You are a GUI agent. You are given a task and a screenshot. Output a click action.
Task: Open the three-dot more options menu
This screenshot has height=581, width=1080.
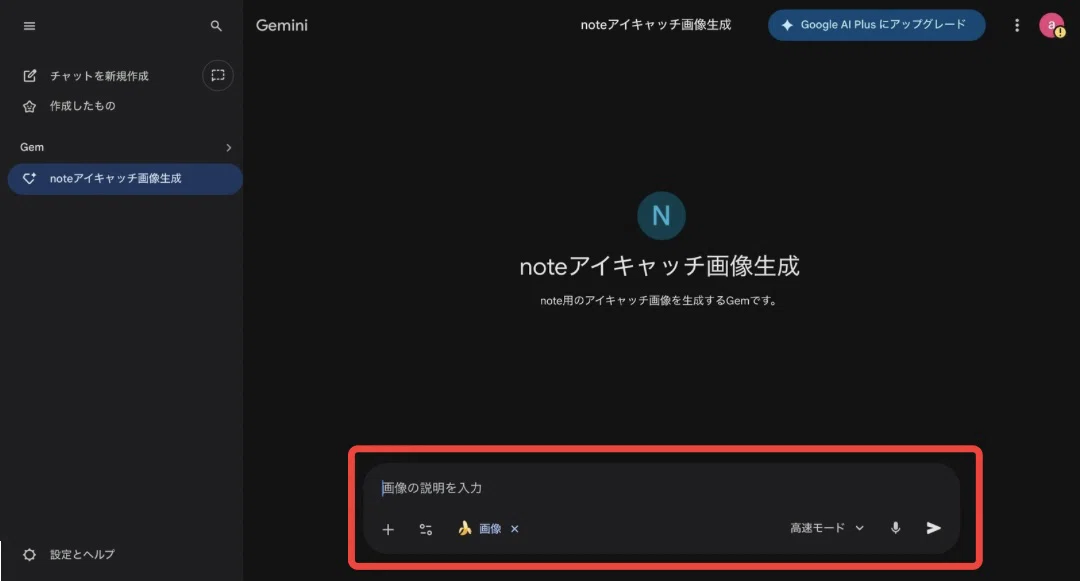(x=1017, y=25)
